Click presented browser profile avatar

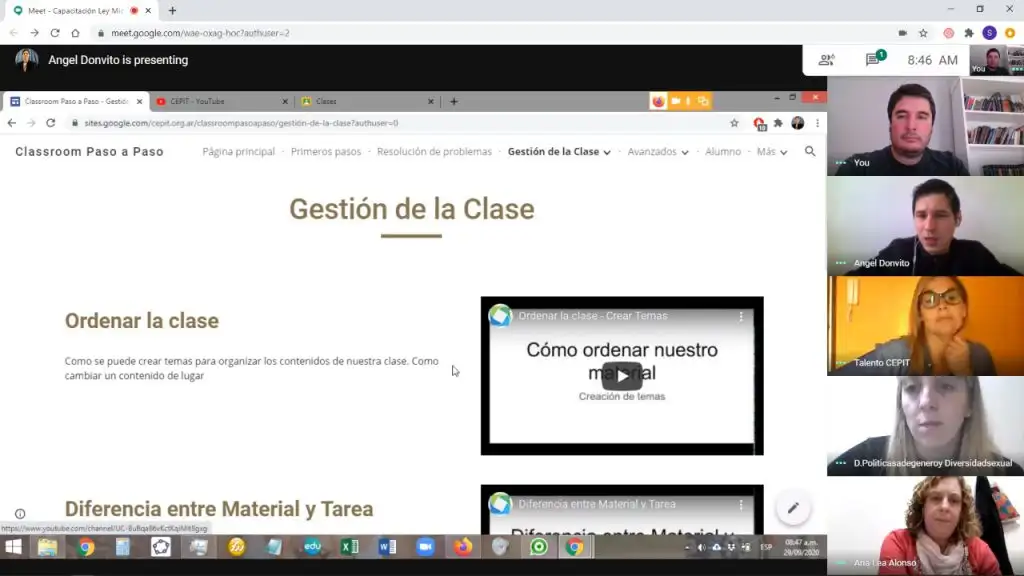point(797,123)
